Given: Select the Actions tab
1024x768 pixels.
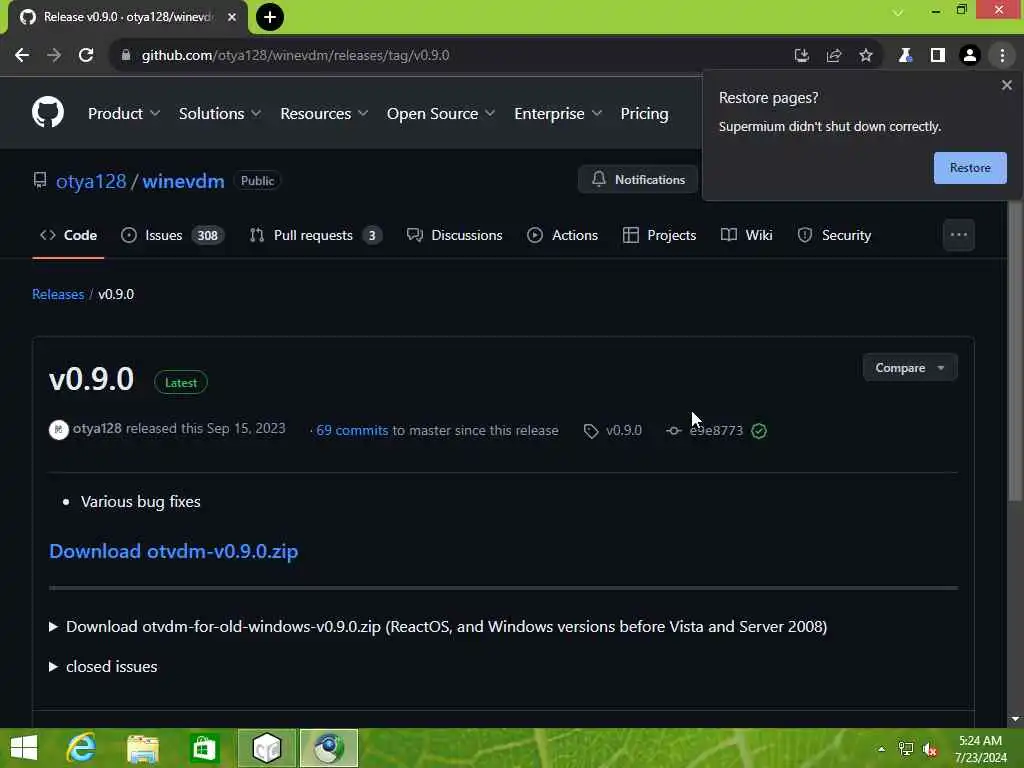Looking at the screenshot, I should pyautogui.click(x=562, y=235).
